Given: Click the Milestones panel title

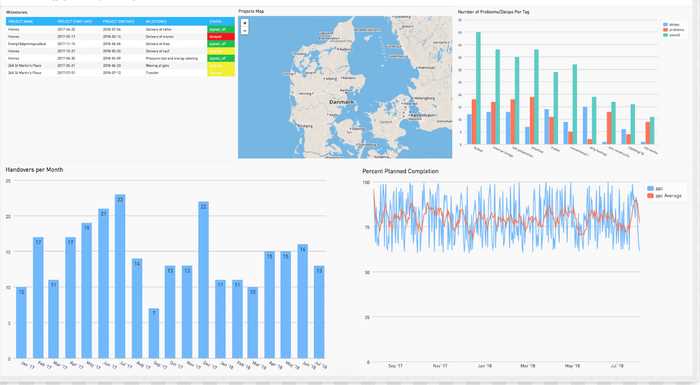Looking at the screenshot, I should pos(17,13).
